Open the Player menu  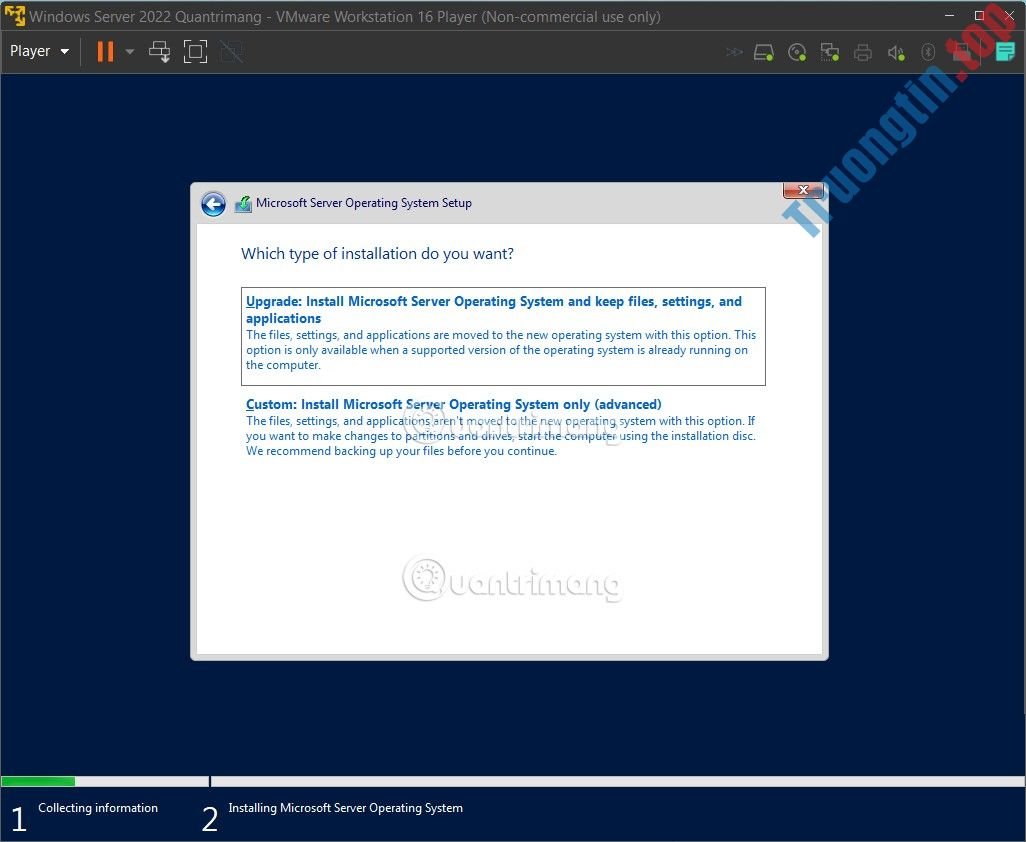click(32, 51)
